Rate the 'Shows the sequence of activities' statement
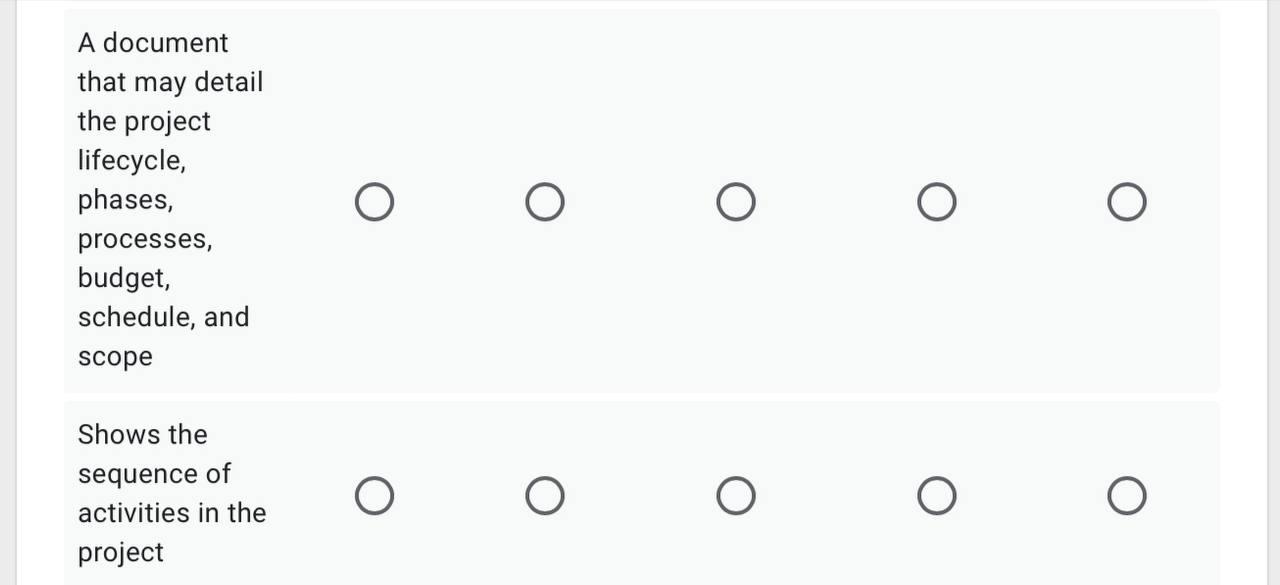 click(736, 494)
